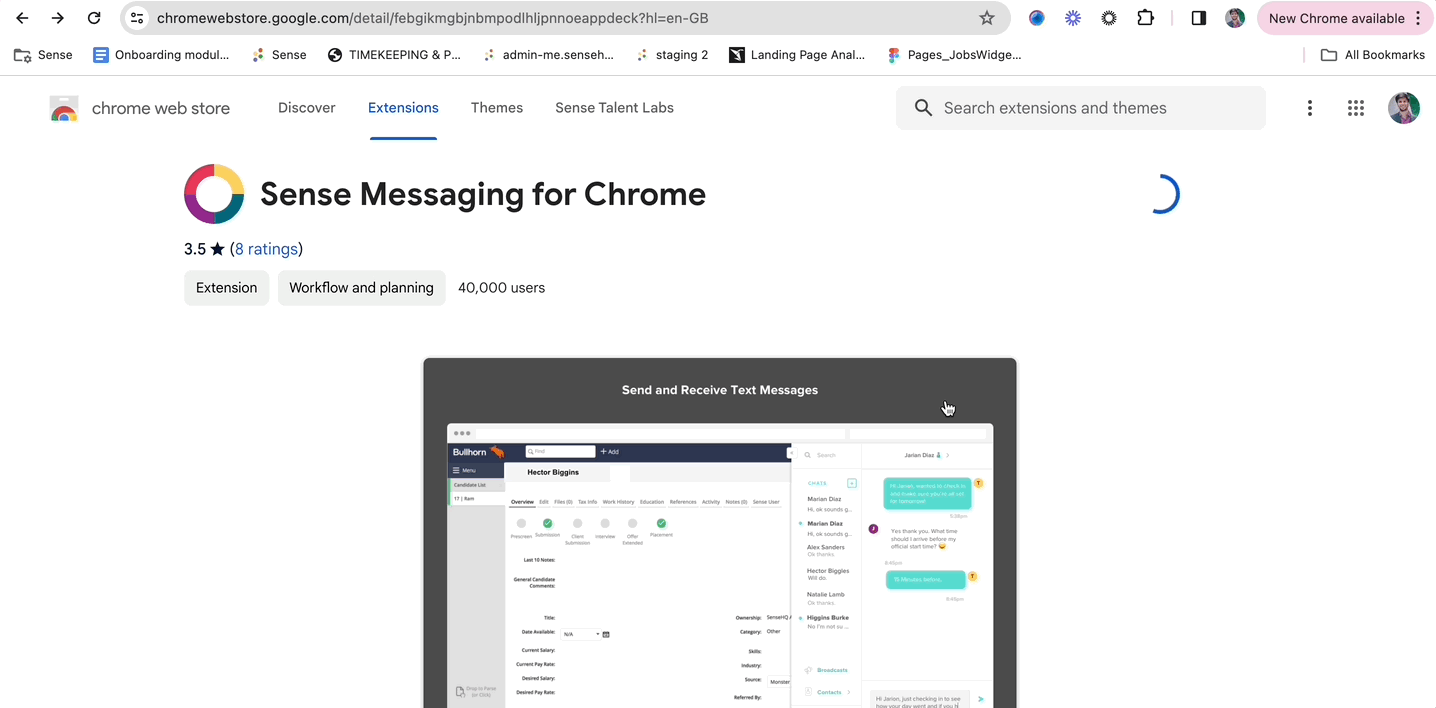Open the Sense bookmark folder

(43, 55)
